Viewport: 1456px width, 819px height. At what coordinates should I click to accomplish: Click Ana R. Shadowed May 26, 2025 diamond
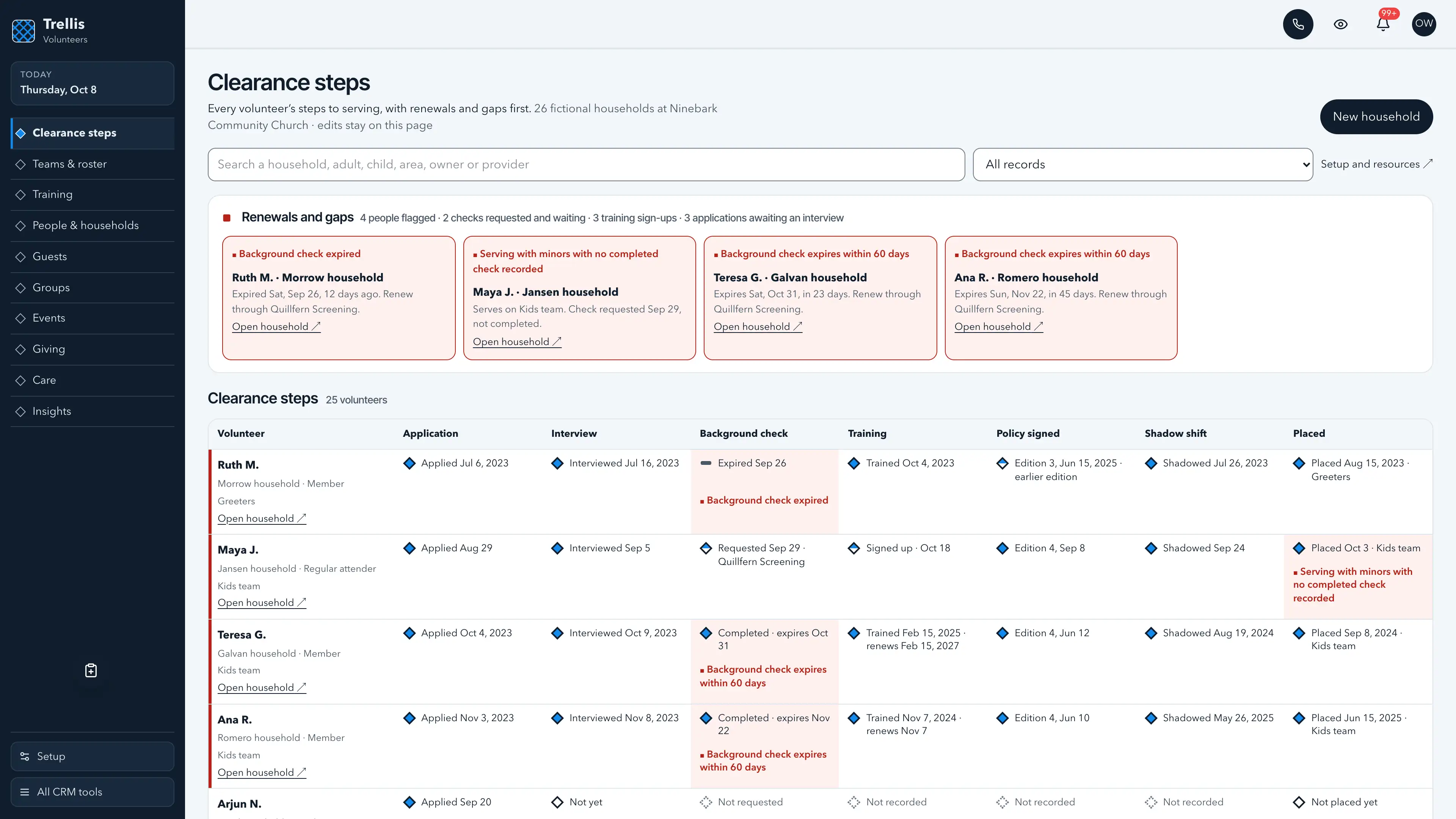1151,718
